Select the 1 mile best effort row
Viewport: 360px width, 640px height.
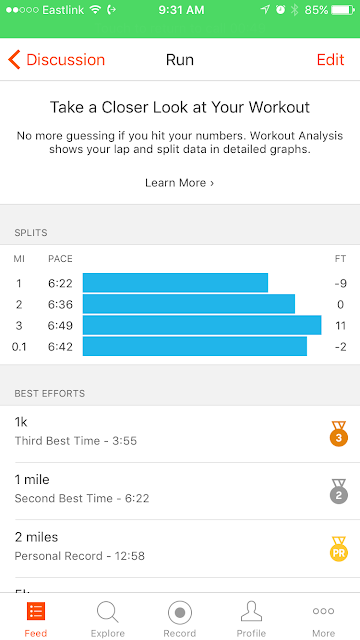tap(180, 491)
